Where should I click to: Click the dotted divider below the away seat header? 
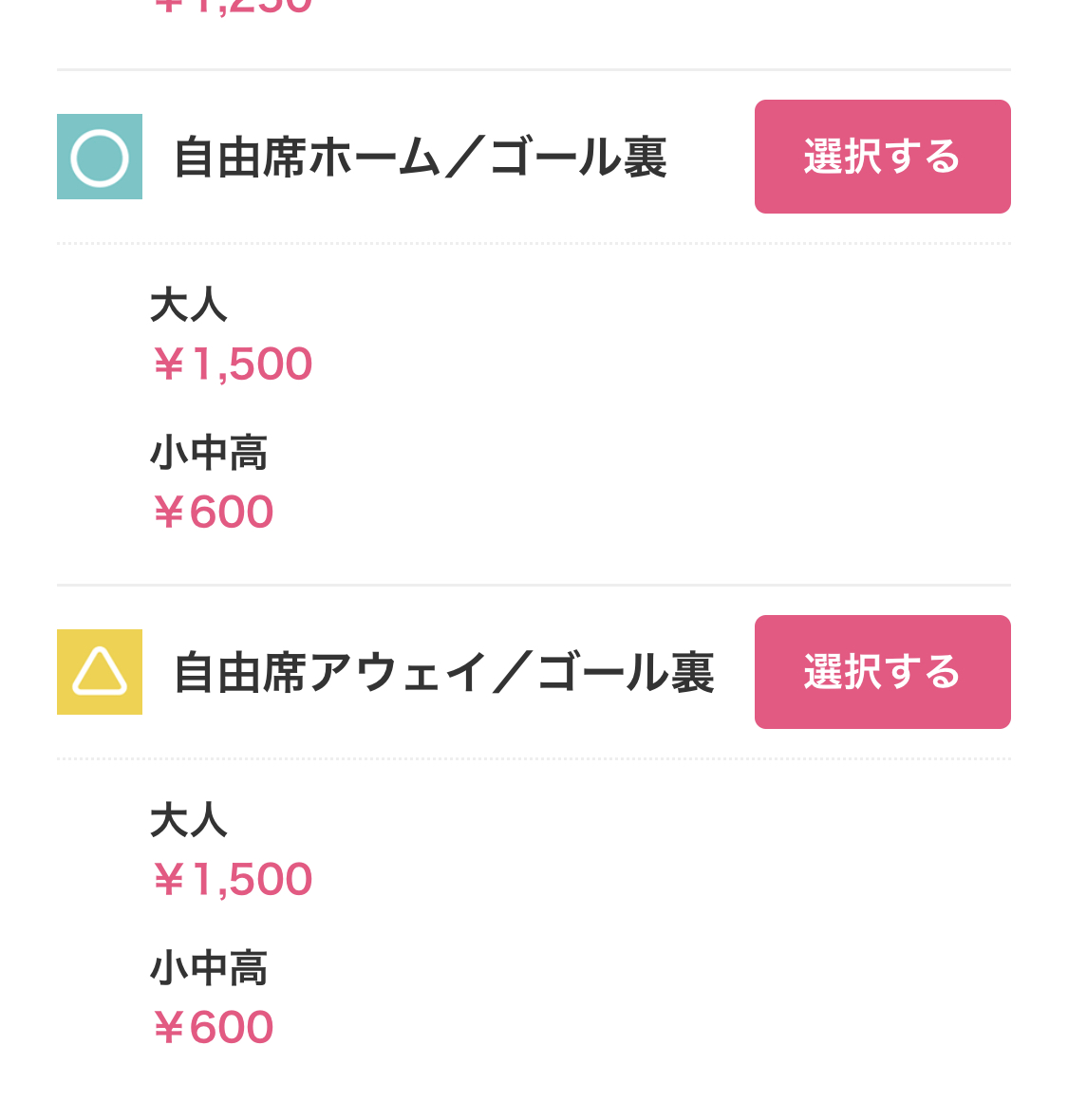tap(534, 759)
